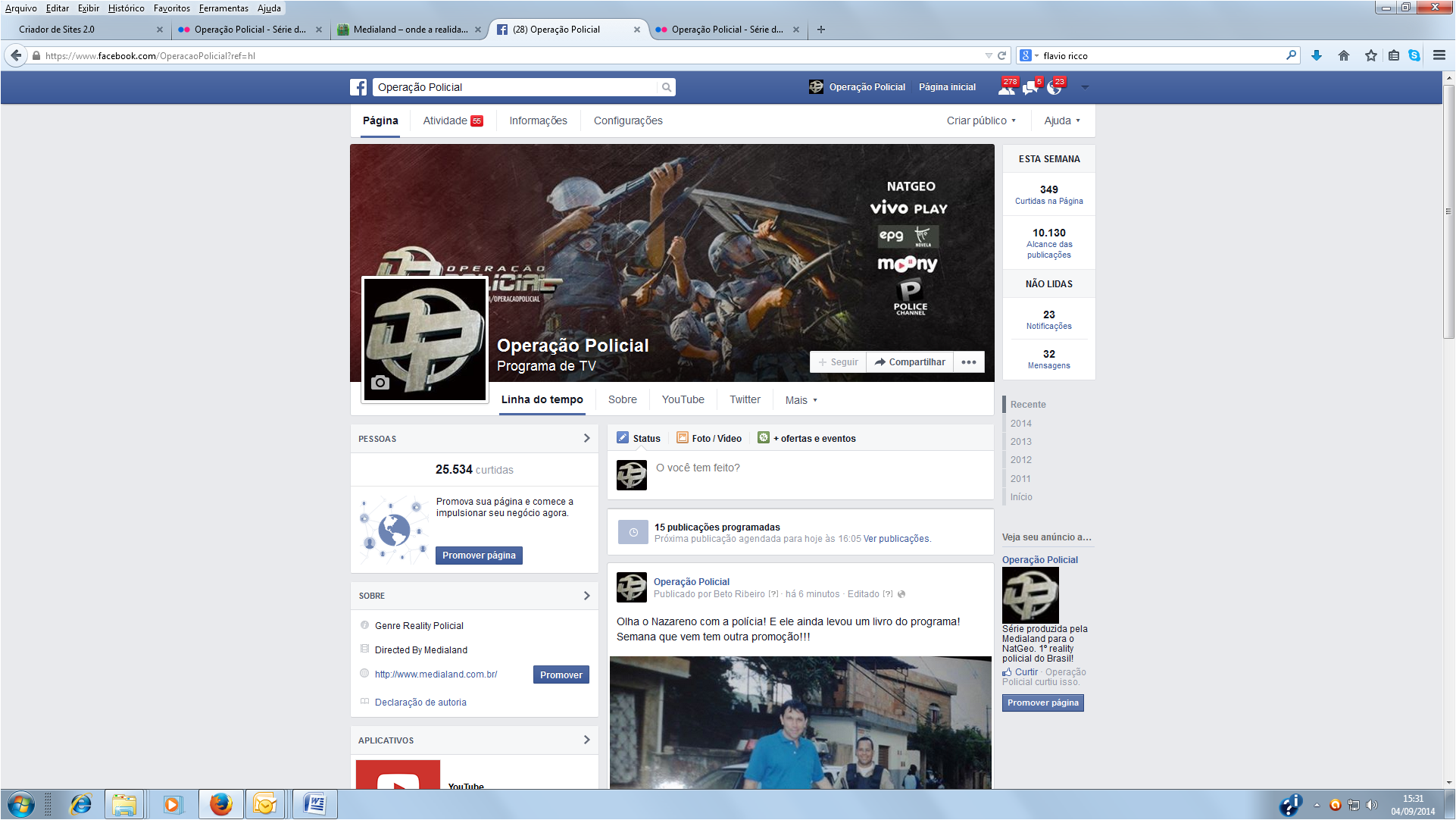Viewport: 1456px width, 820px height.
Task: Expand the Aplicativos section chevron
Action: pyautogui.click(x=586, y=740)
